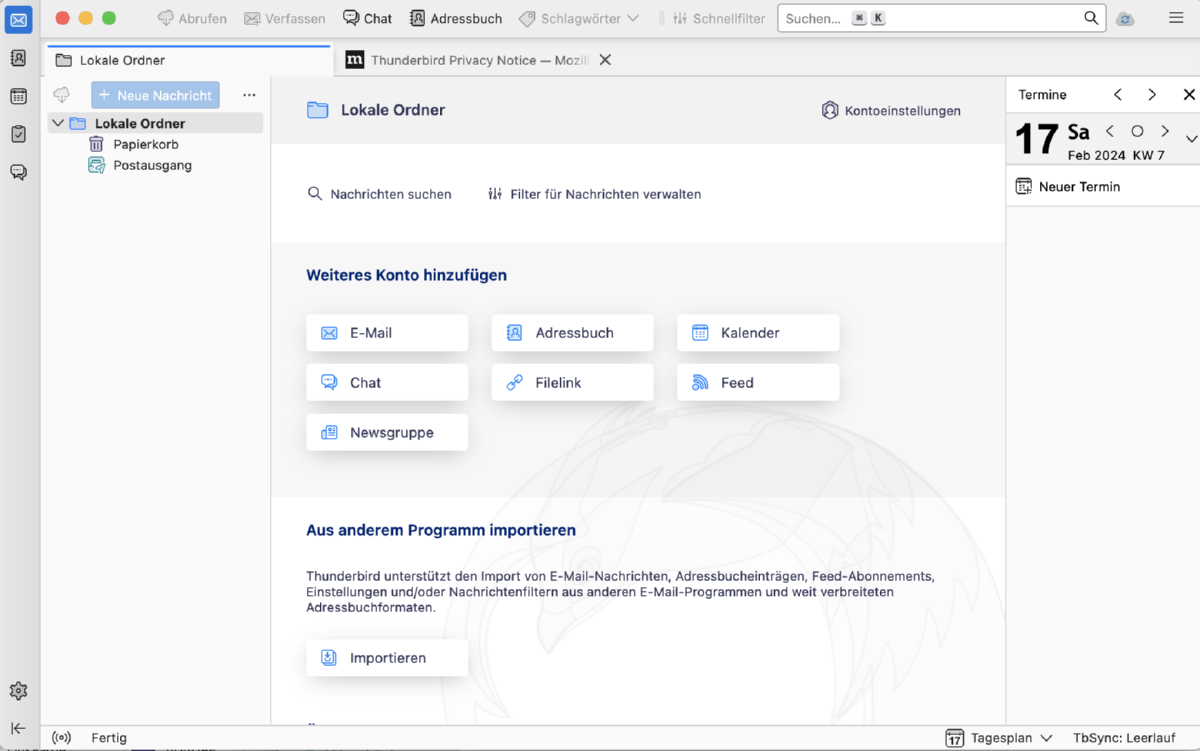Image resolution: width=1200 pixels, height=751 pixels.
Task: Expand the mini calendar chevron under Termine
Action: click(1190, 139)
